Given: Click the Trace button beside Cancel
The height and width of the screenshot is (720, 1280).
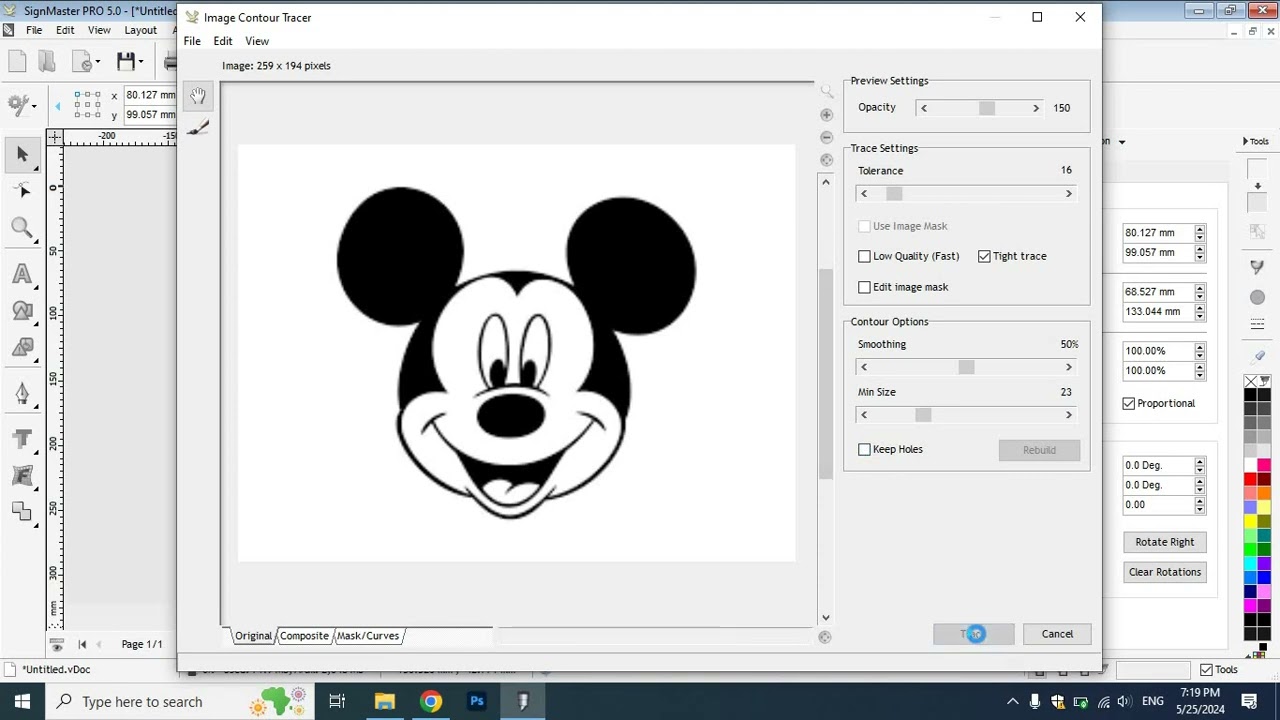Looking at the screenshot, I should click(973, 634).
